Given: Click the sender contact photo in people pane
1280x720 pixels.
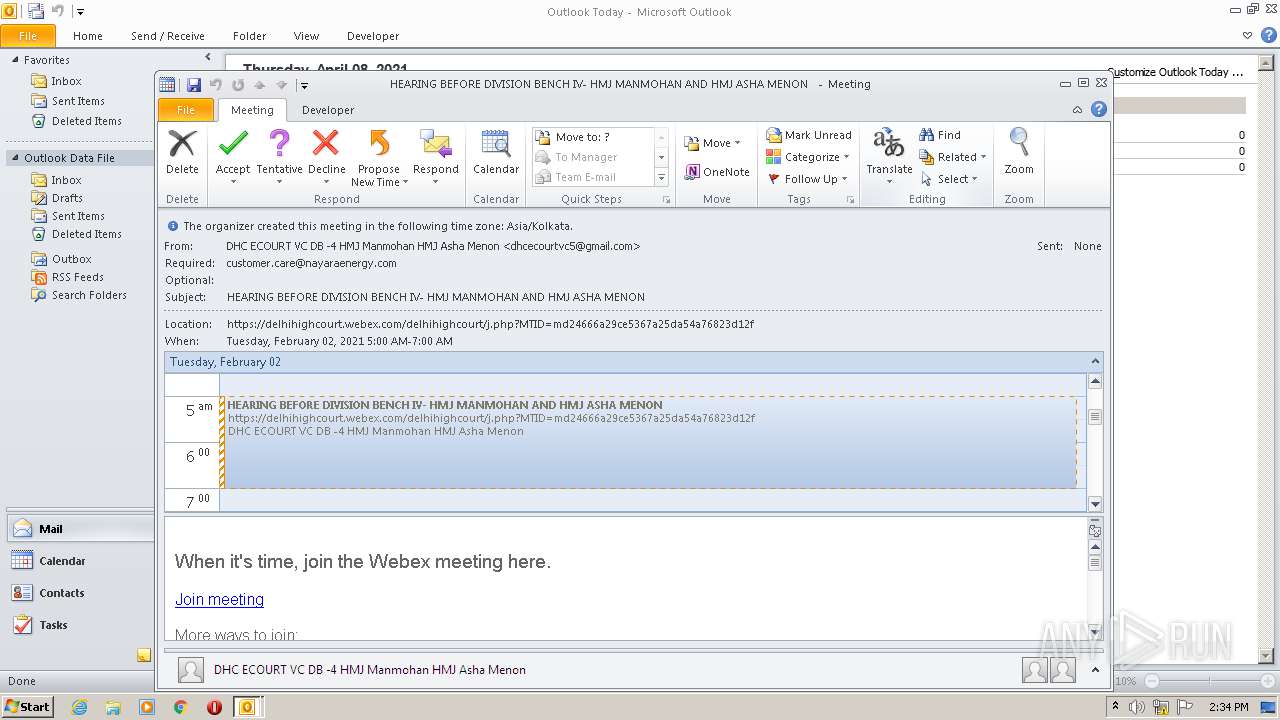Looking at the screenshot, I should tap(191, 670).
